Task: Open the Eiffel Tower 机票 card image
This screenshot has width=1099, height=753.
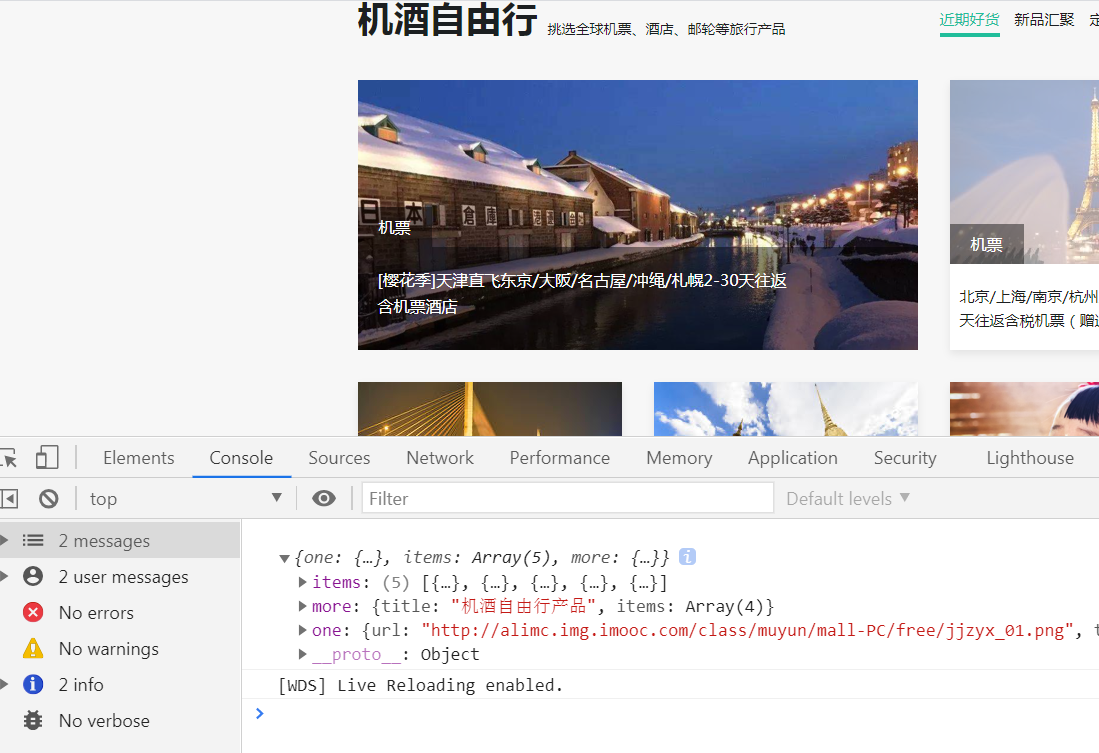Action: [x=1024, y=172]
